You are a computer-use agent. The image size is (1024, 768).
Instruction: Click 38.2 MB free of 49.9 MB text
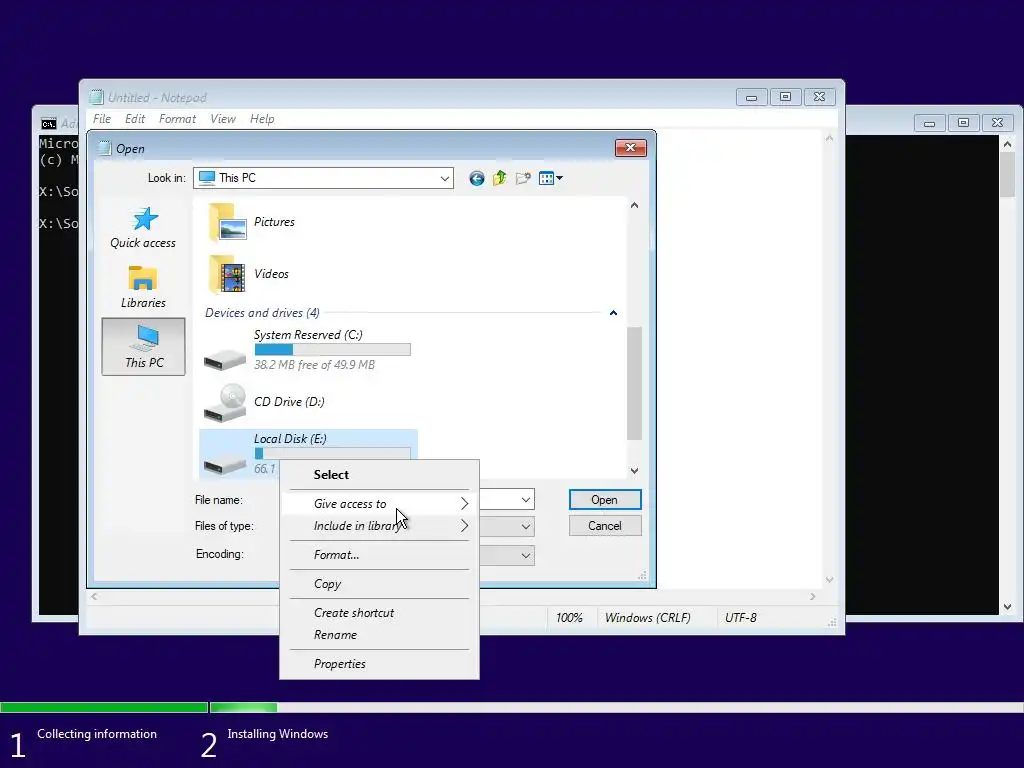tap(314, 364)
